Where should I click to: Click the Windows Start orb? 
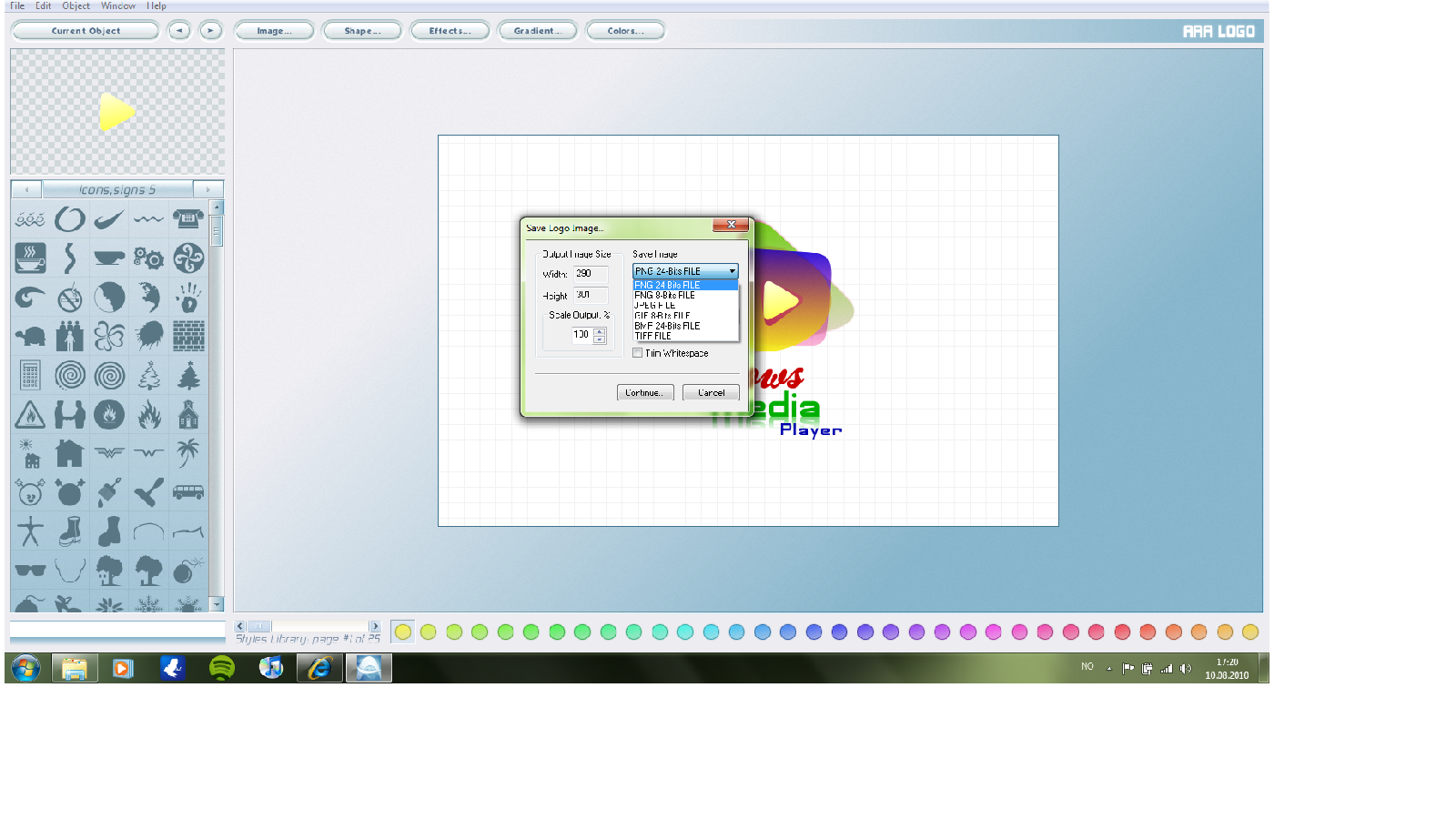pyautogui.click(x=25, y=668)
